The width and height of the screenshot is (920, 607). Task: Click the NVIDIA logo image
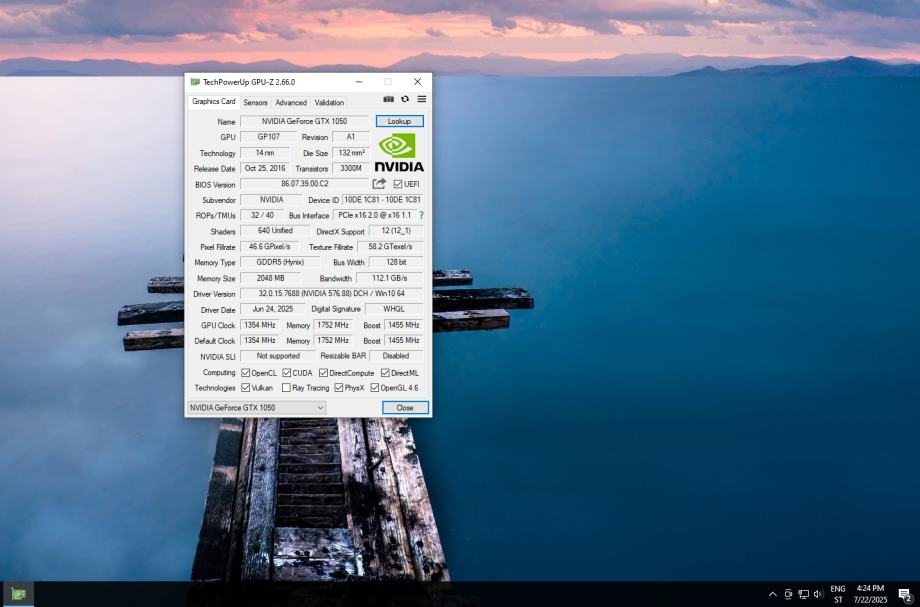tap(399, 152)
